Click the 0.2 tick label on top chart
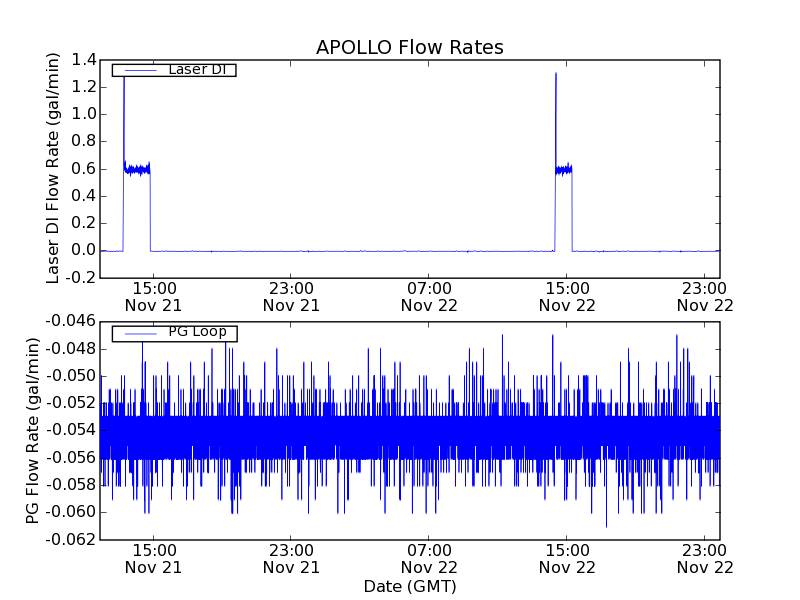The image size is (800, 600). [x=84, y=223]
